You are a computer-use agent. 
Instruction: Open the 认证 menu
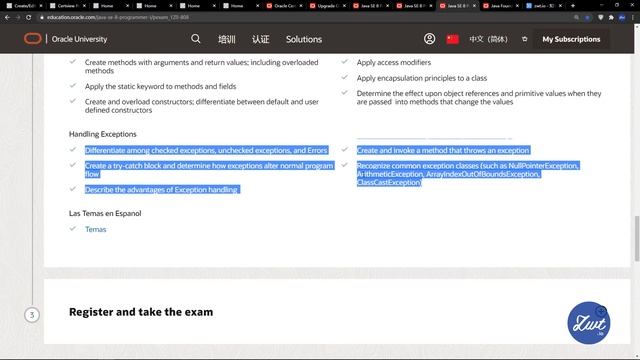coord(260,39)
